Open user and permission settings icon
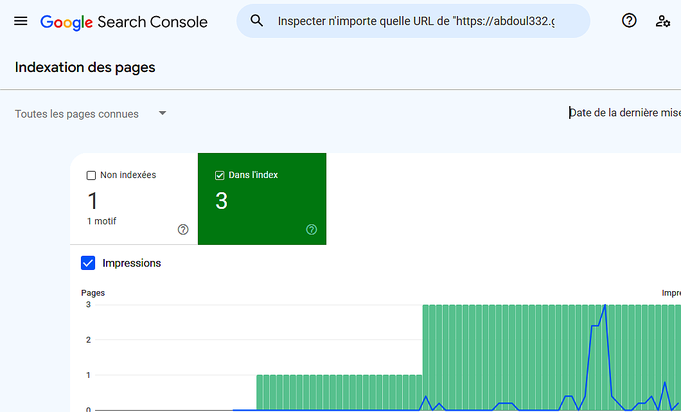Screen dimensions: 681x412 662,21
